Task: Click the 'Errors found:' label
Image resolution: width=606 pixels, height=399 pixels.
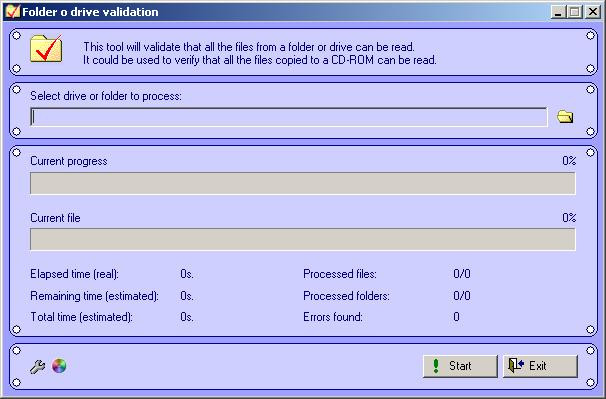Action: coord(333,317)
